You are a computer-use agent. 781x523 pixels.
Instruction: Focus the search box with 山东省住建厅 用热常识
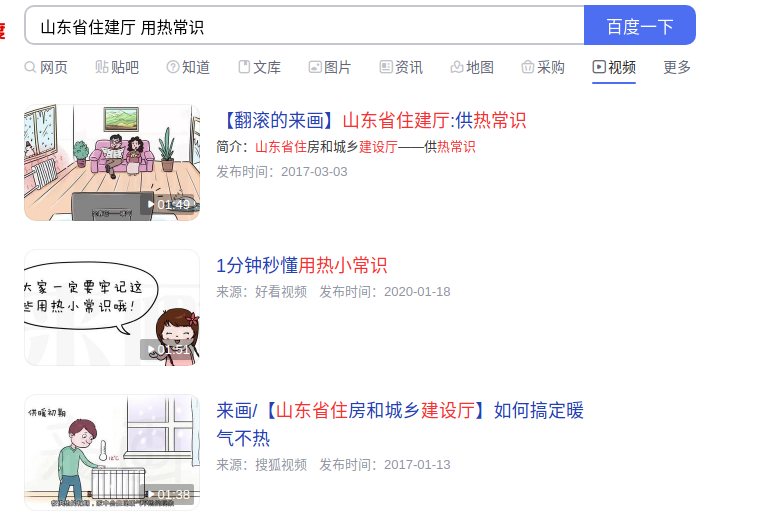[304, 25]
